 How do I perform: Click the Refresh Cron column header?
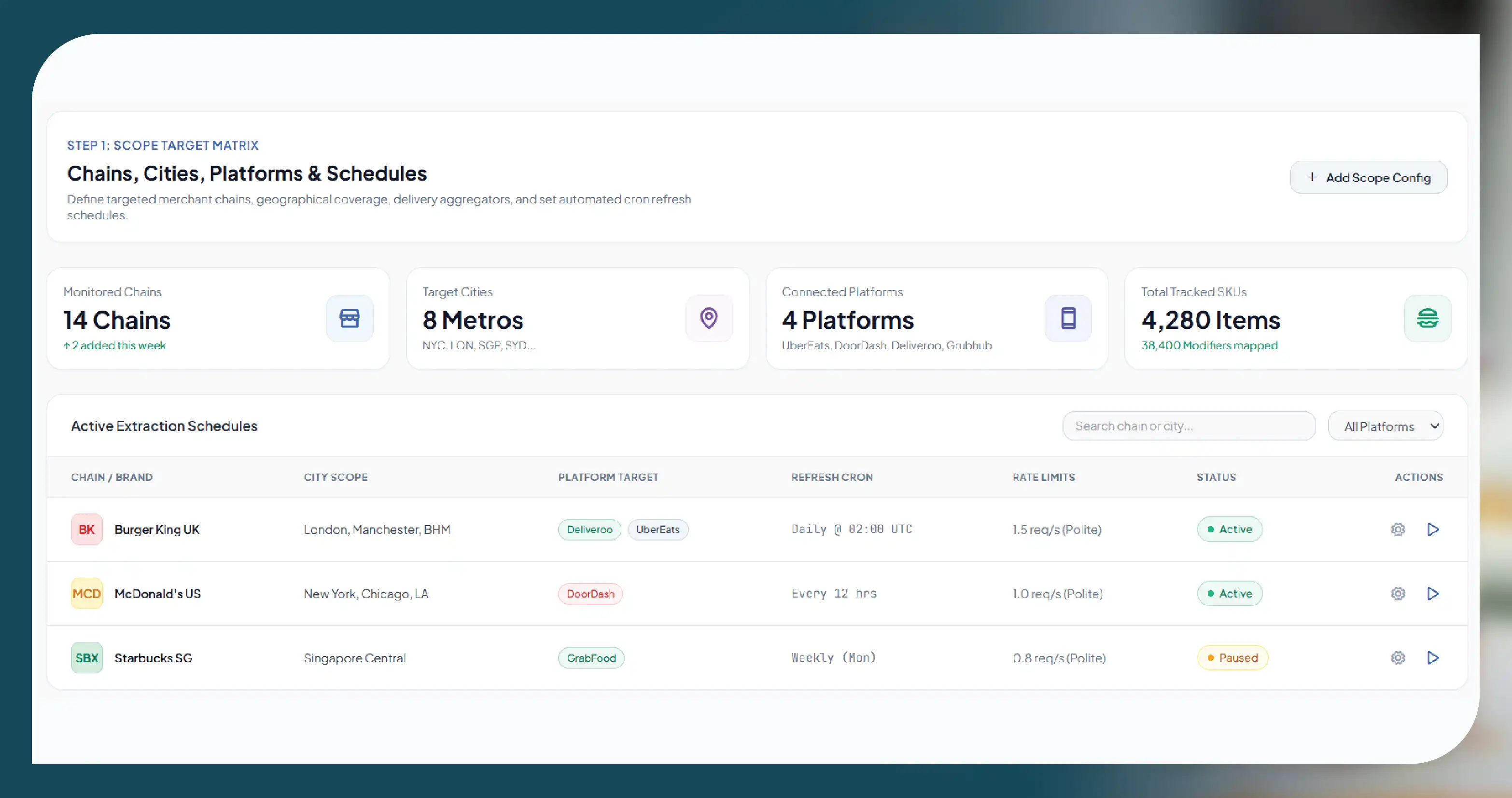pyautogui.click(x=832, y=477)
